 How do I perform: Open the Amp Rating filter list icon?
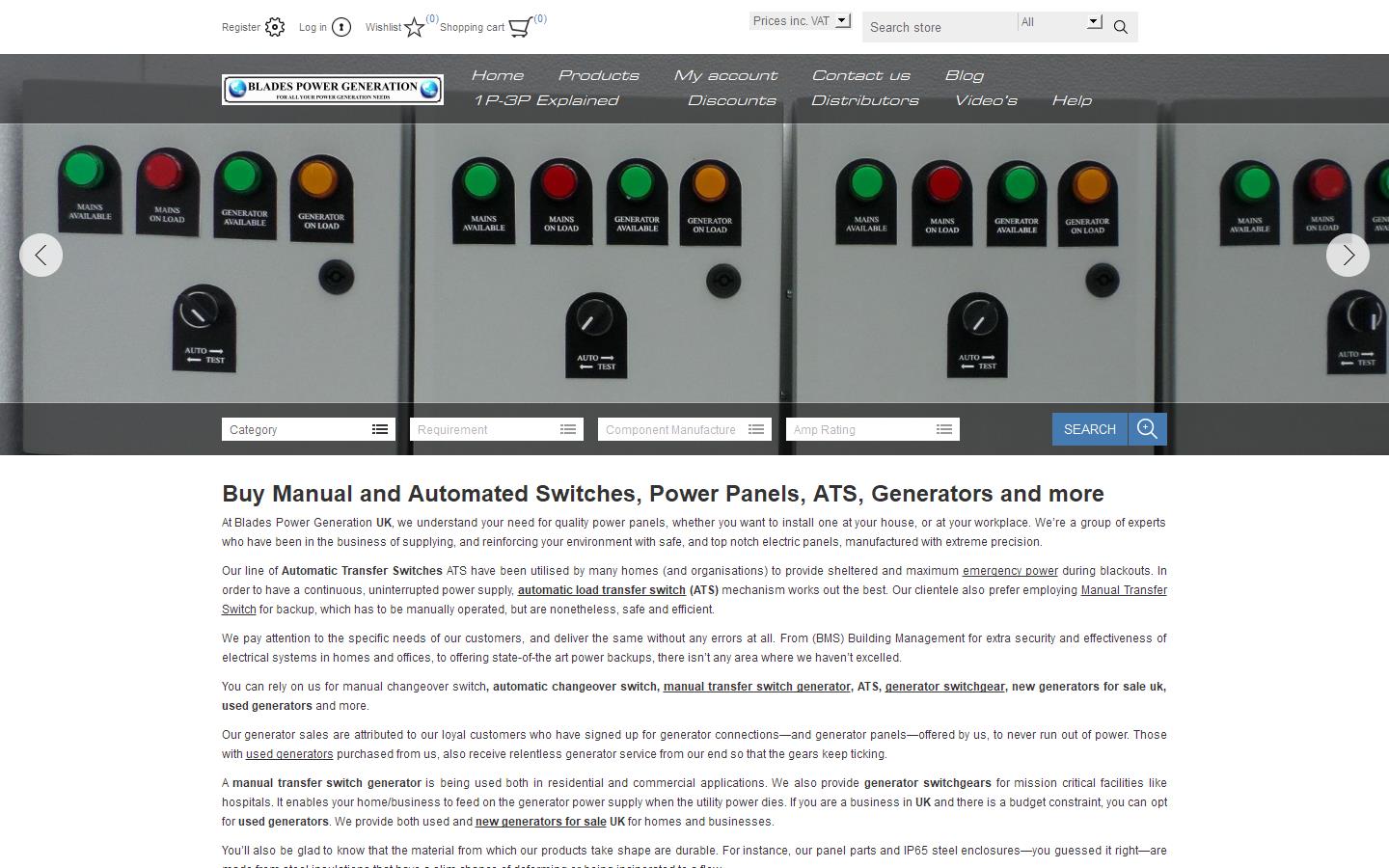click(x=942, y=428)
